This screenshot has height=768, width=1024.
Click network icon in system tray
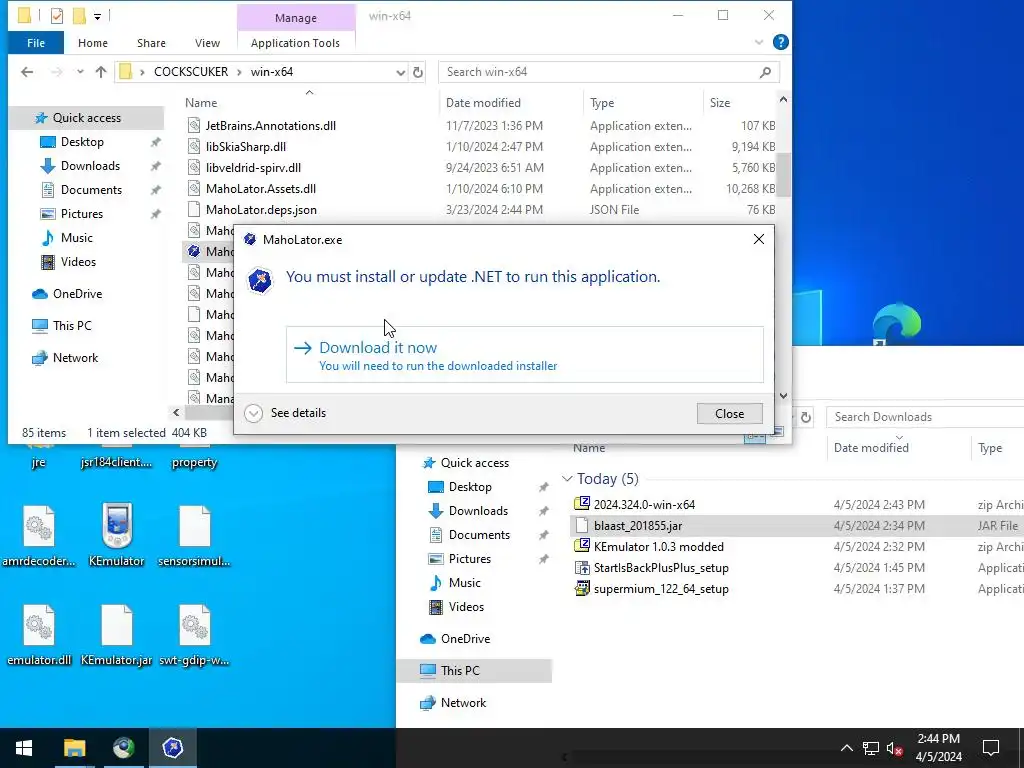[x=871, y=748]
